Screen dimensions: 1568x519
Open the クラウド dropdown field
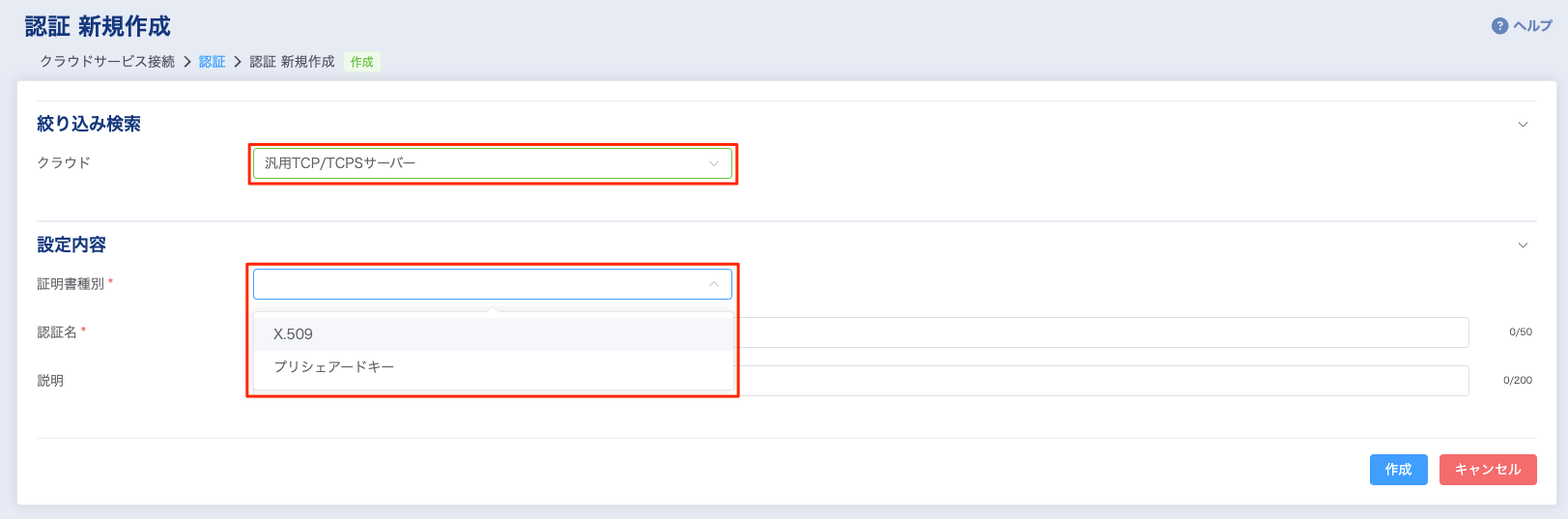483,163
